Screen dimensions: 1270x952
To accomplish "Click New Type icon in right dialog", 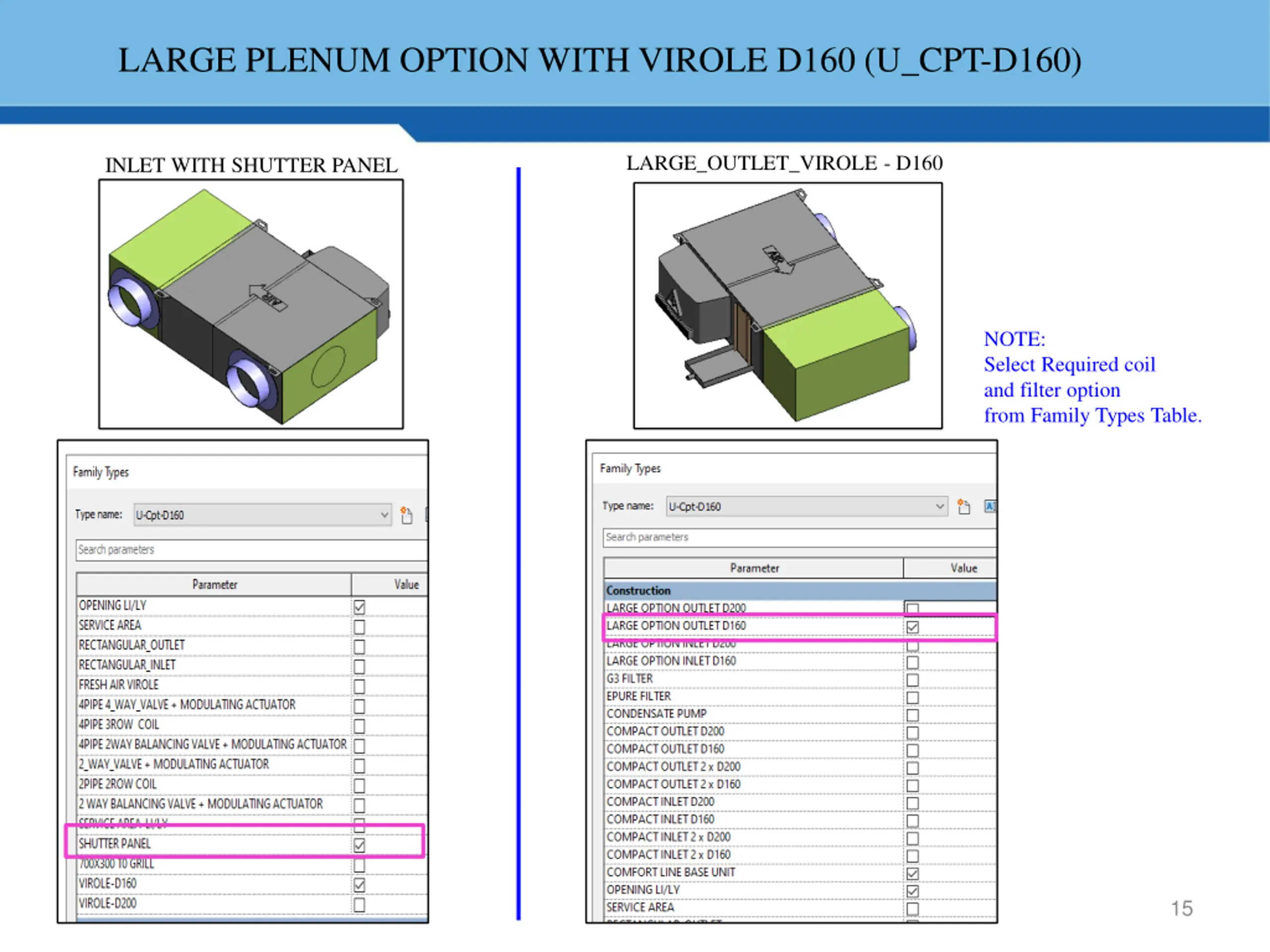I will 963,506.
